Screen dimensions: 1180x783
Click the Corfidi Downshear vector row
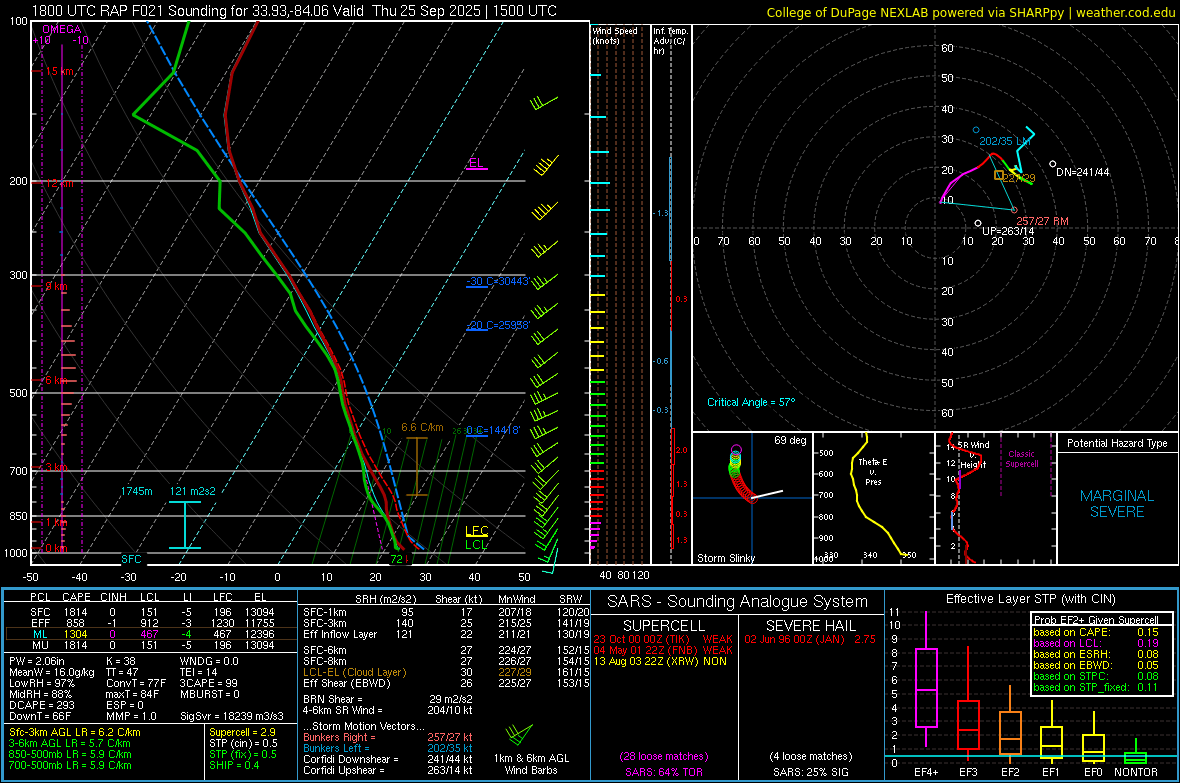[388, 760]
